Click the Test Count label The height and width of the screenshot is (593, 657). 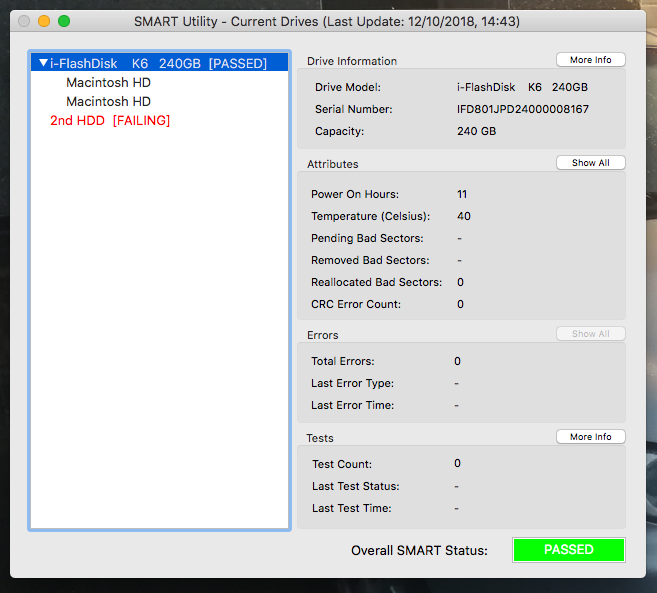(x=342, y=464)
